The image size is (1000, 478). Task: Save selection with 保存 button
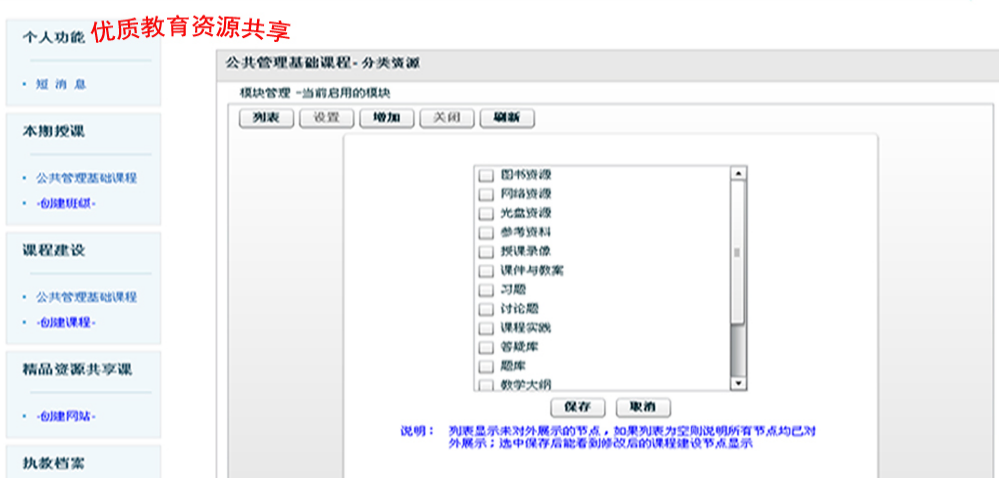tap(578, 407)
